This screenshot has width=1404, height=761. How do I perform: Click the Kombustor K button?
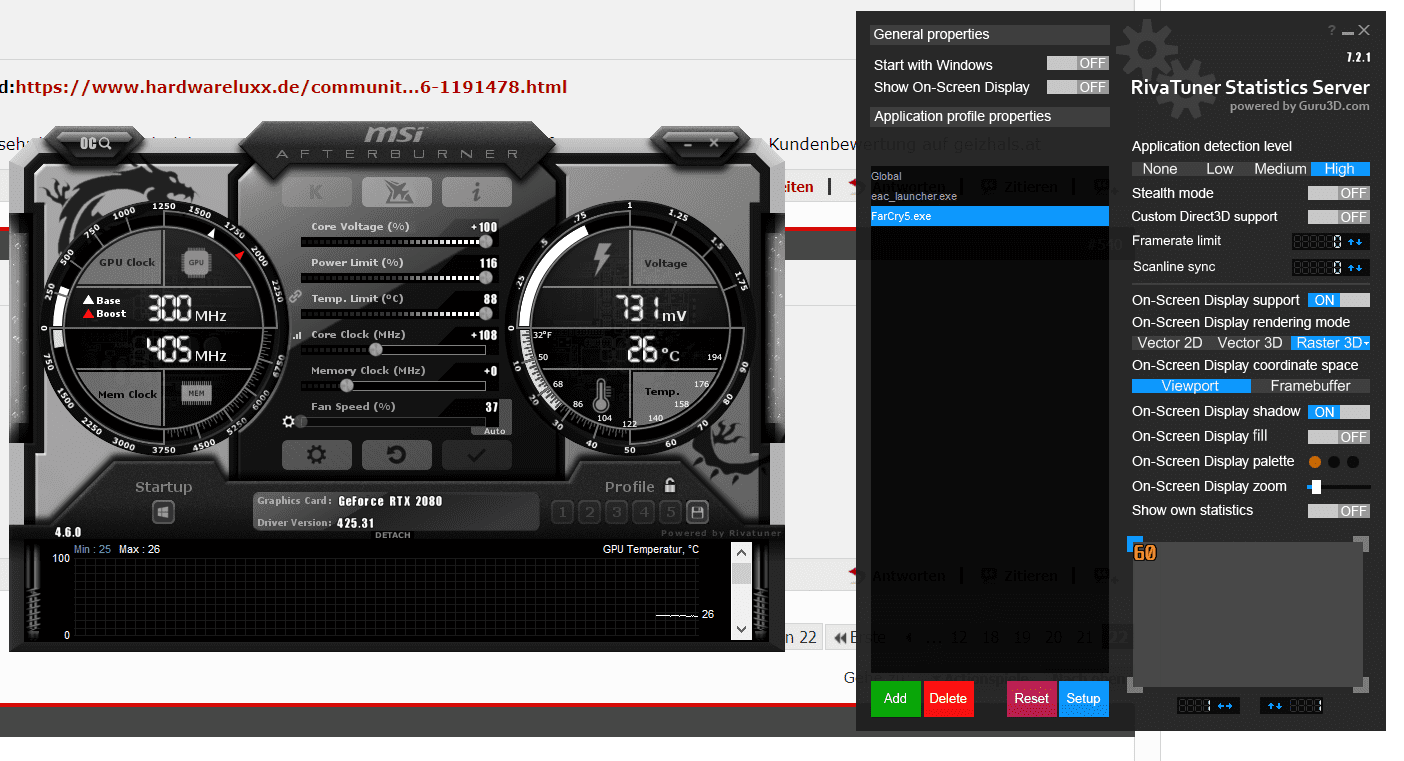(316, 192)
